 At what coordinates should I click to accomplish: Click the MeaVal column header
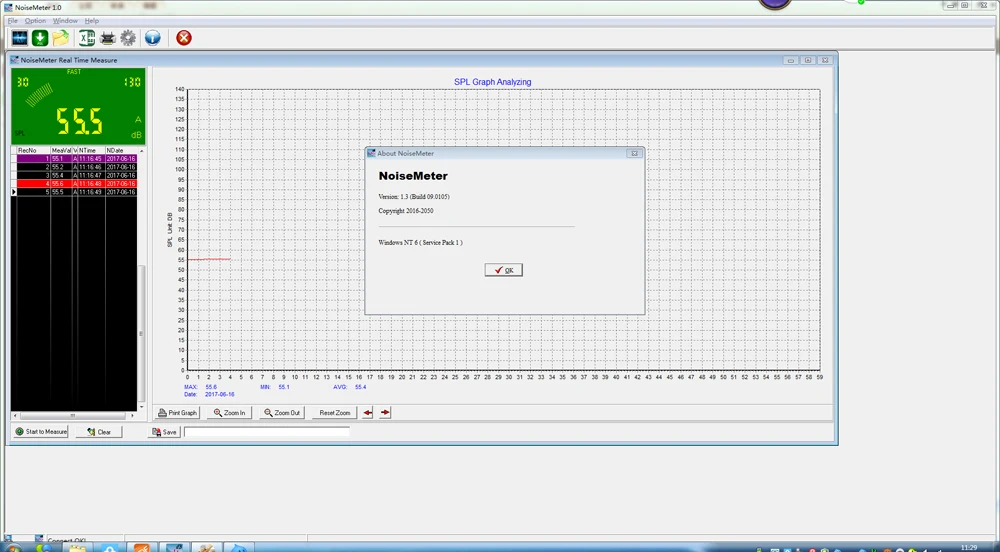click(x=61, y=150)
